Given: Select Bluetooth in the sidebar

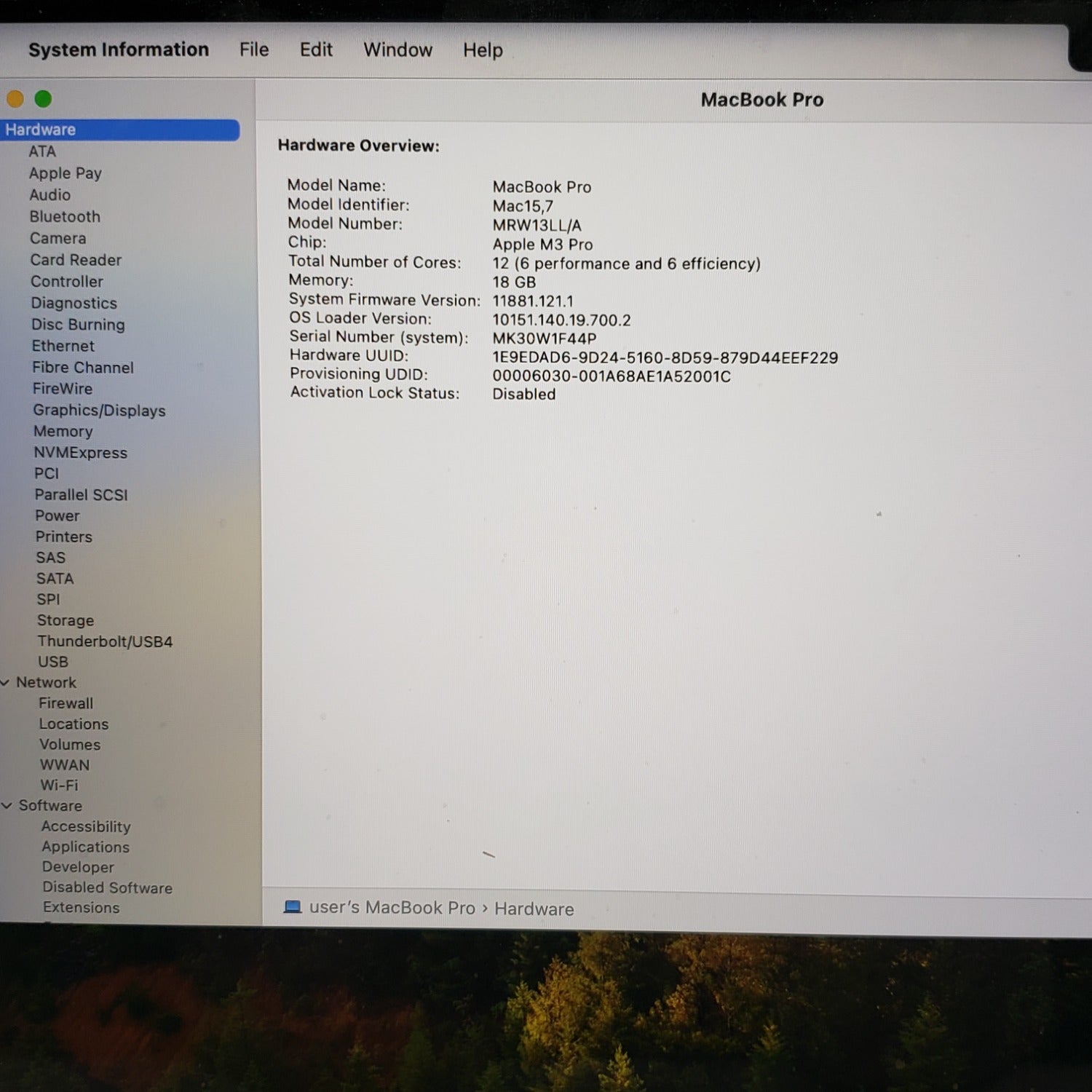Looking at the screenshot, I should click(65, 217).
